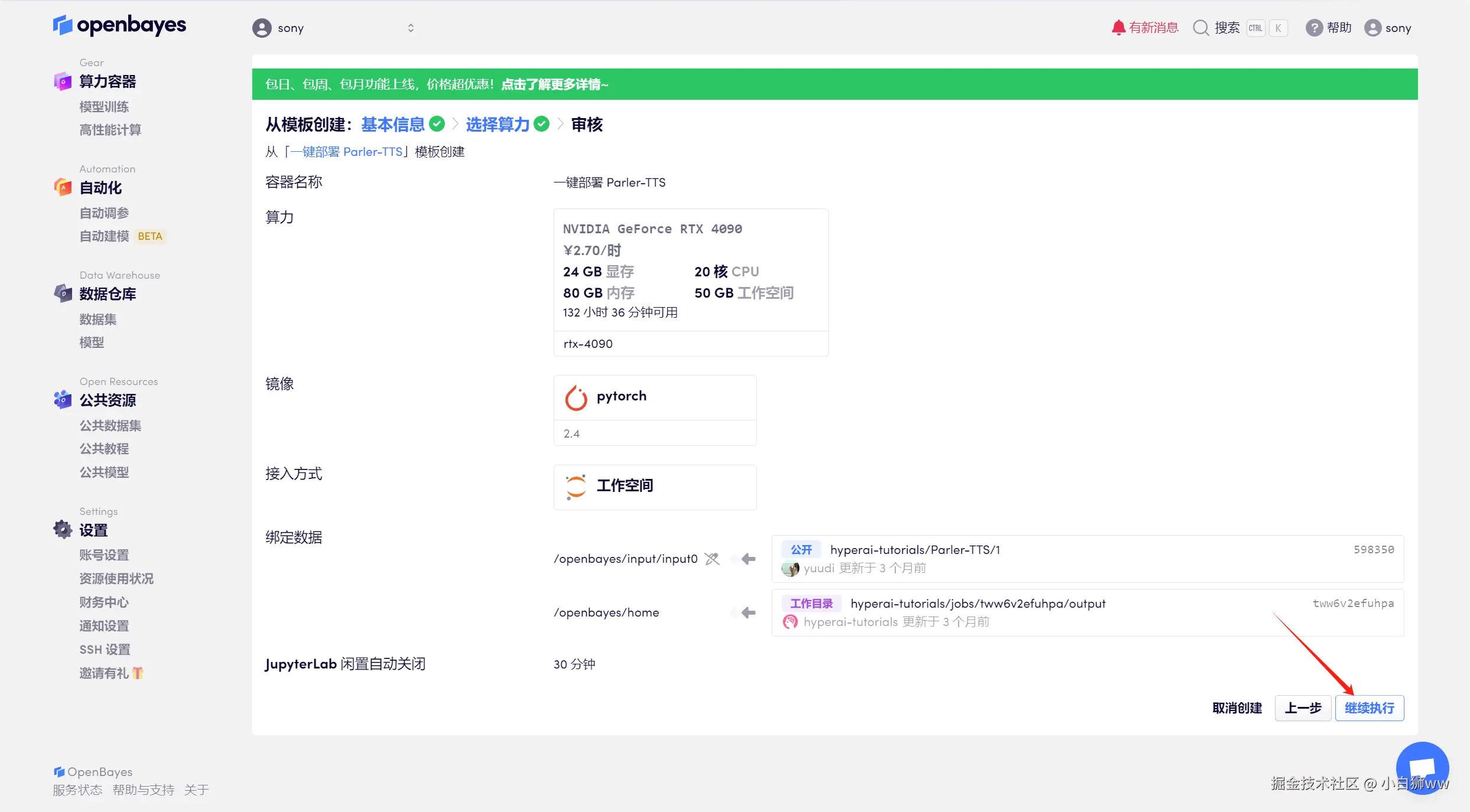Expand the sony account switcher dropdown

point(411,28)
